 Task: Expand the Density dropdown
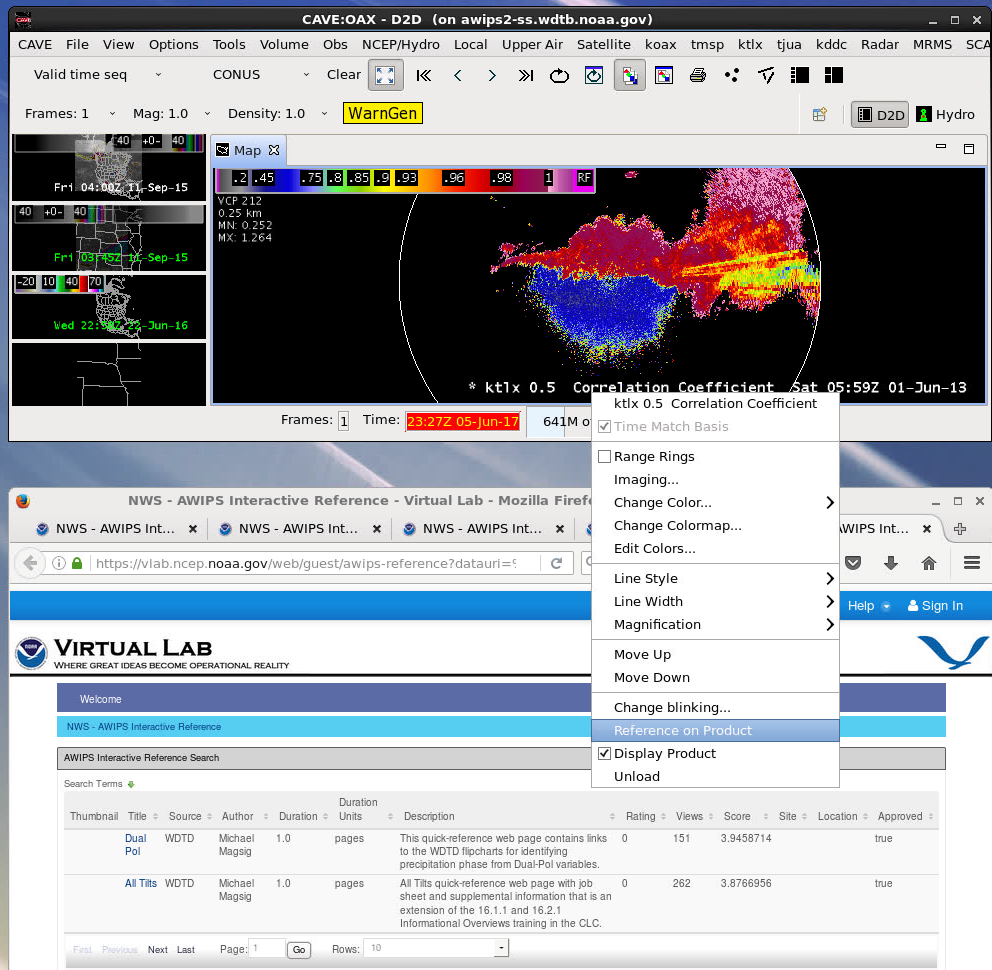(324, 114)
